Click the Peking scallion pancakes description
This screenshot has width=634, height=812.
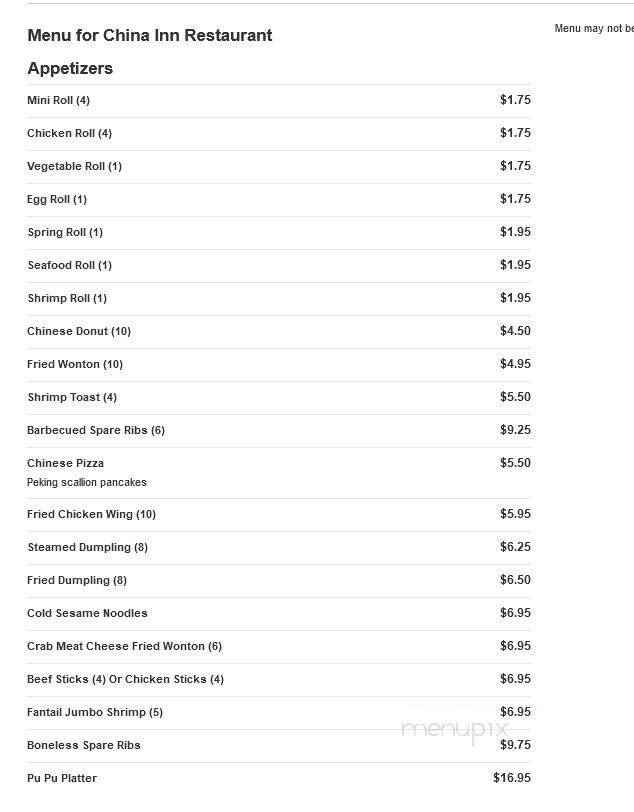click(87, 482)
